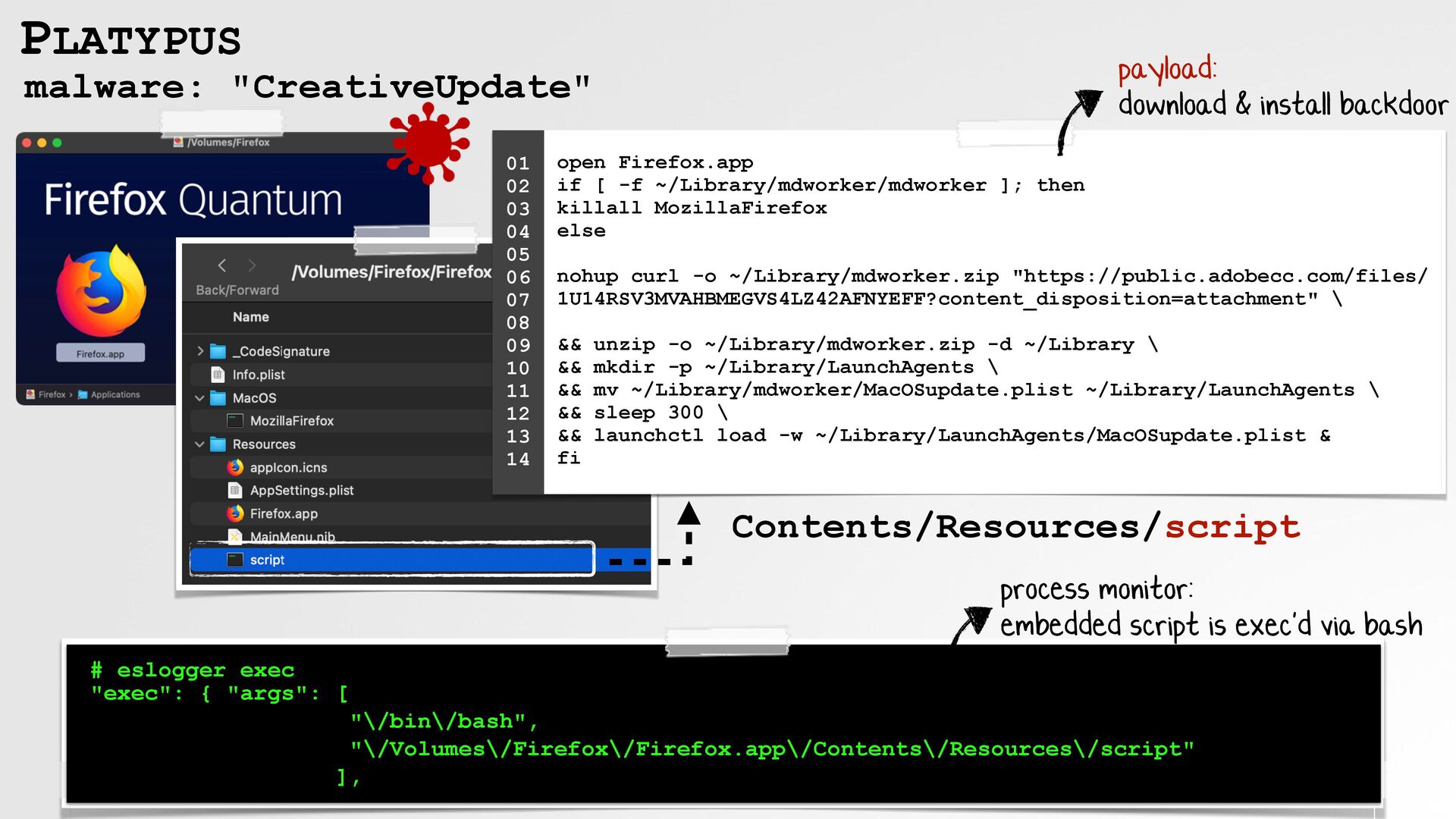Collapse the MacOS folder
Image resolution: width=1456 pixels, height=819 pixels.
coord(199,398)
